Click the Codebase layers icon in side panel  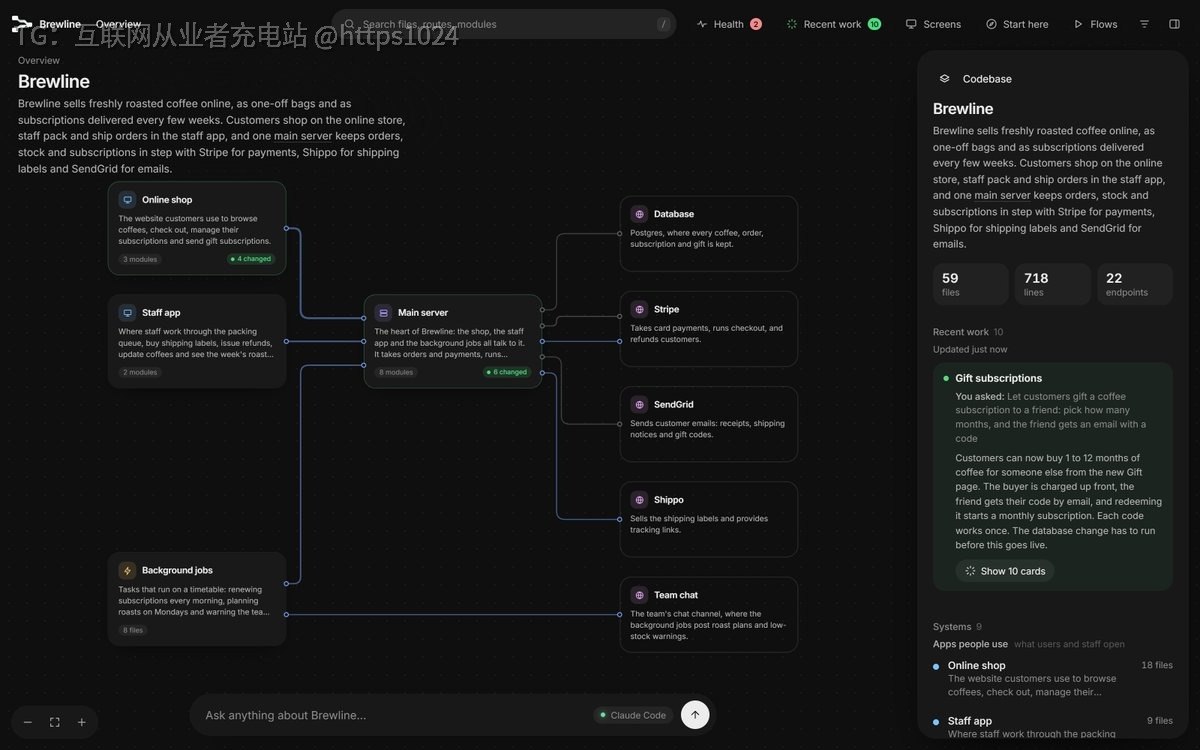(945, 79)
